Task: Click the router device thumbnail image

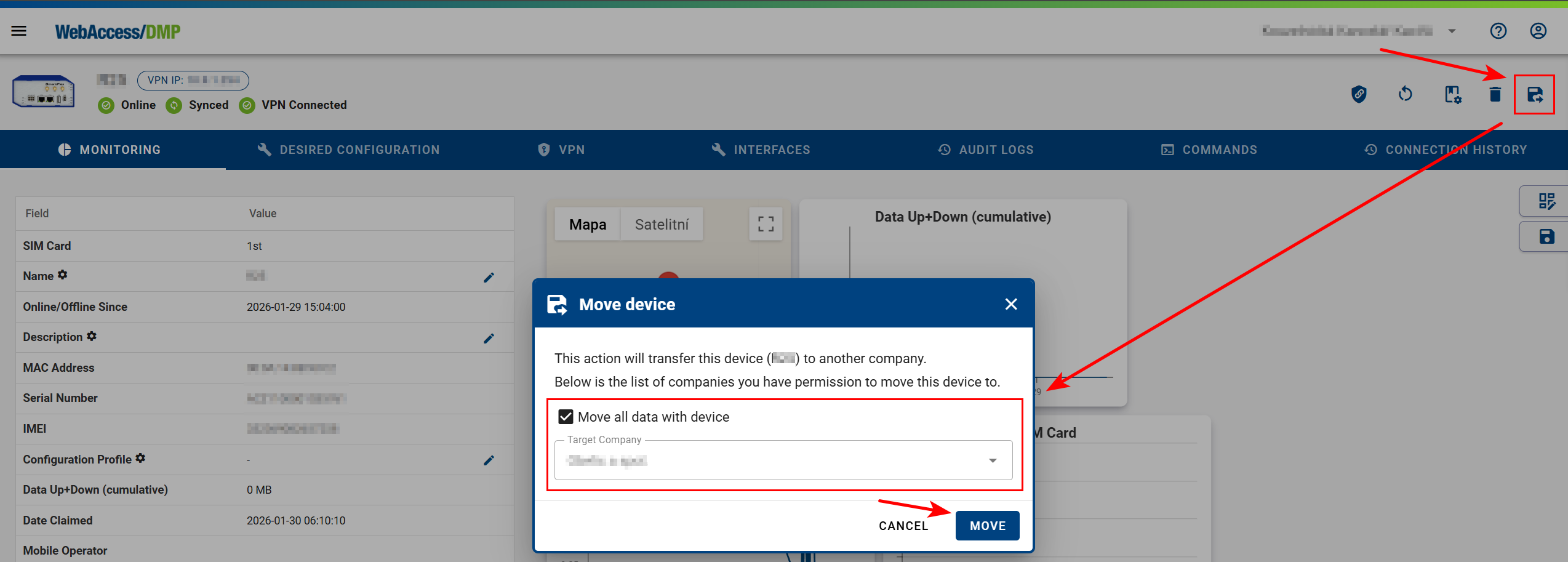Action: click(44, 92)
